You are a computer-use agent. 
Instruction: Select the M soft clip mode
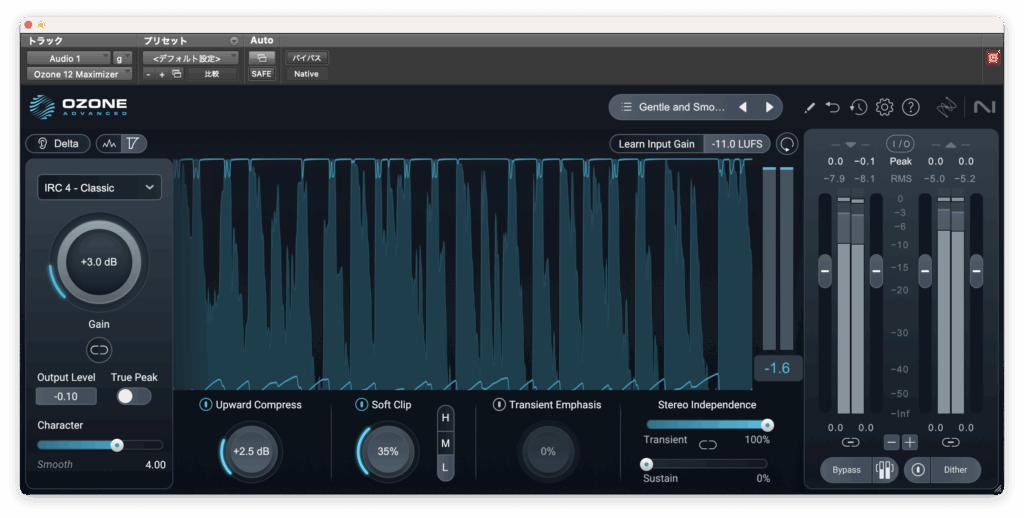point(445,442)
